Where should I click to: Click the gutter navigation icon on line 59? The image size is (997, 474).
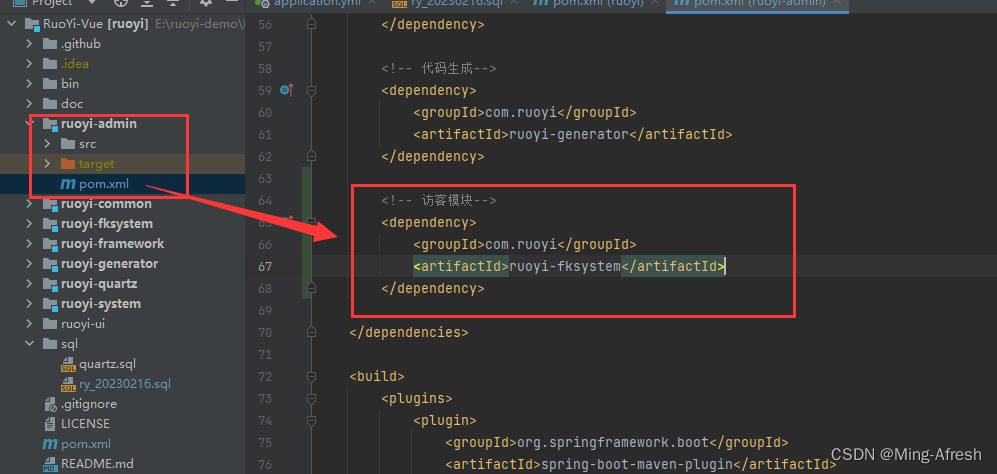286,90
